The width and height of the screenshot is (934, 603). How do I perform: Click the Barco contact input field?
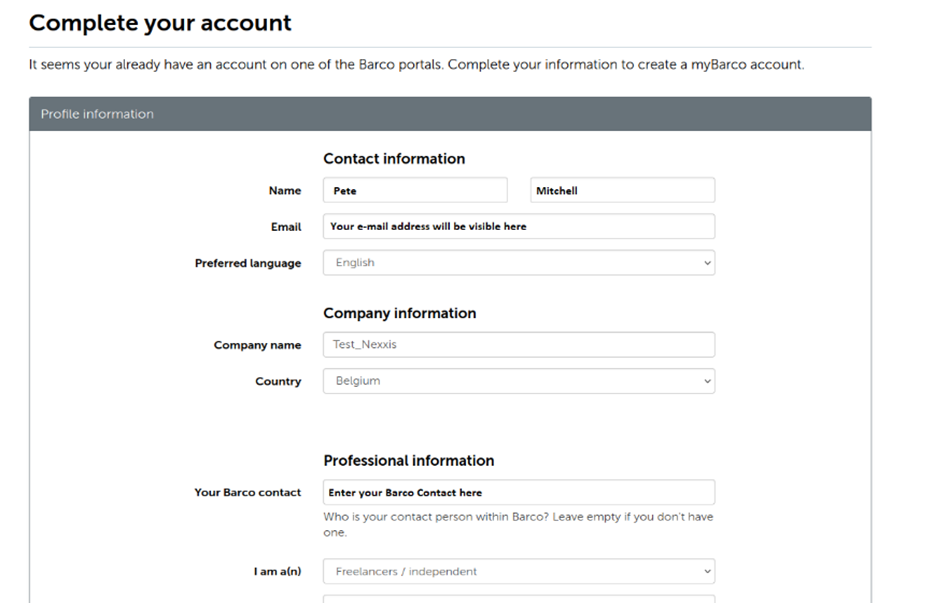[518, 493]
